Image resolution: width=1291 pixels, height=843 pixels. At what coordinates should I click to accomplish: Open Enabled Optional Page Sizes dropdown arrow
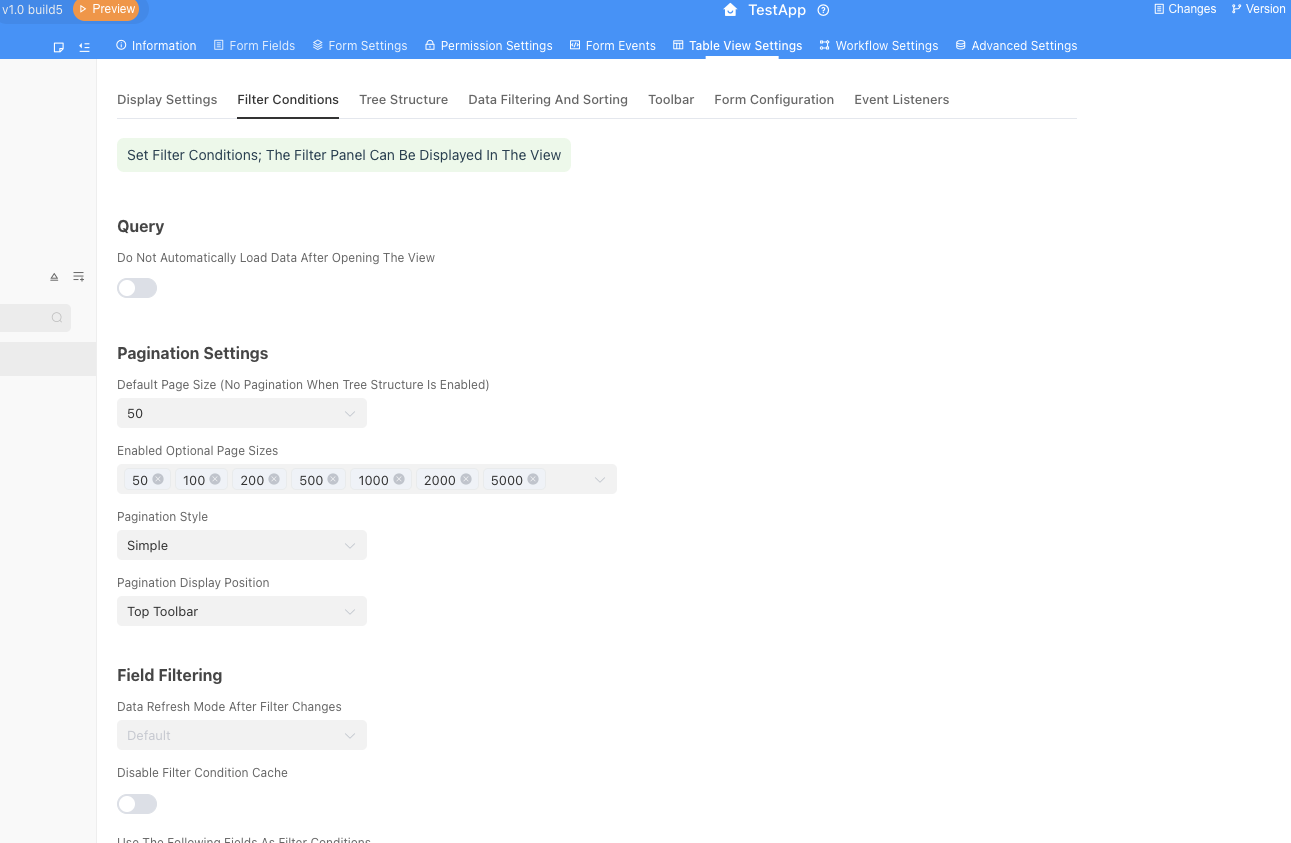click(600, 480)
